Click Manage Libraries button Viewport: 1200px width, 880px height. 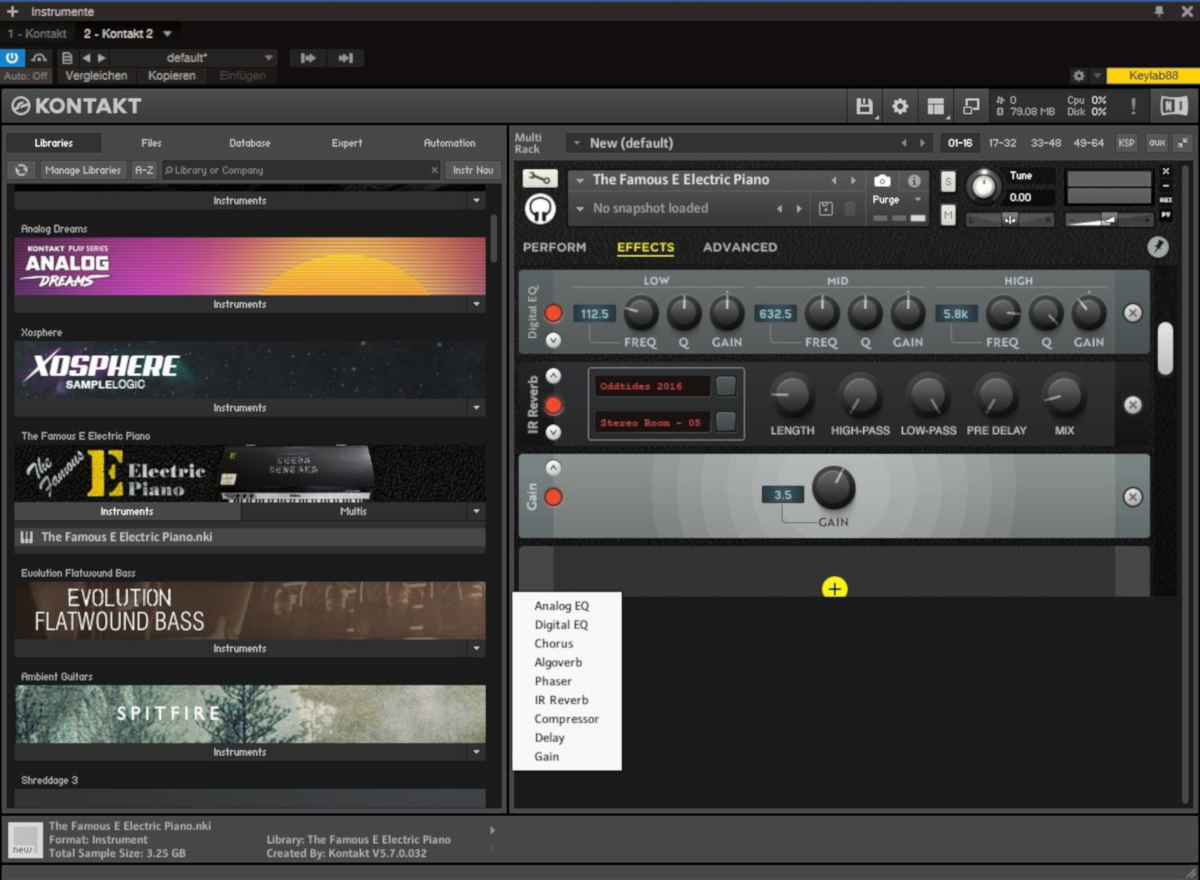click(82, 170)
